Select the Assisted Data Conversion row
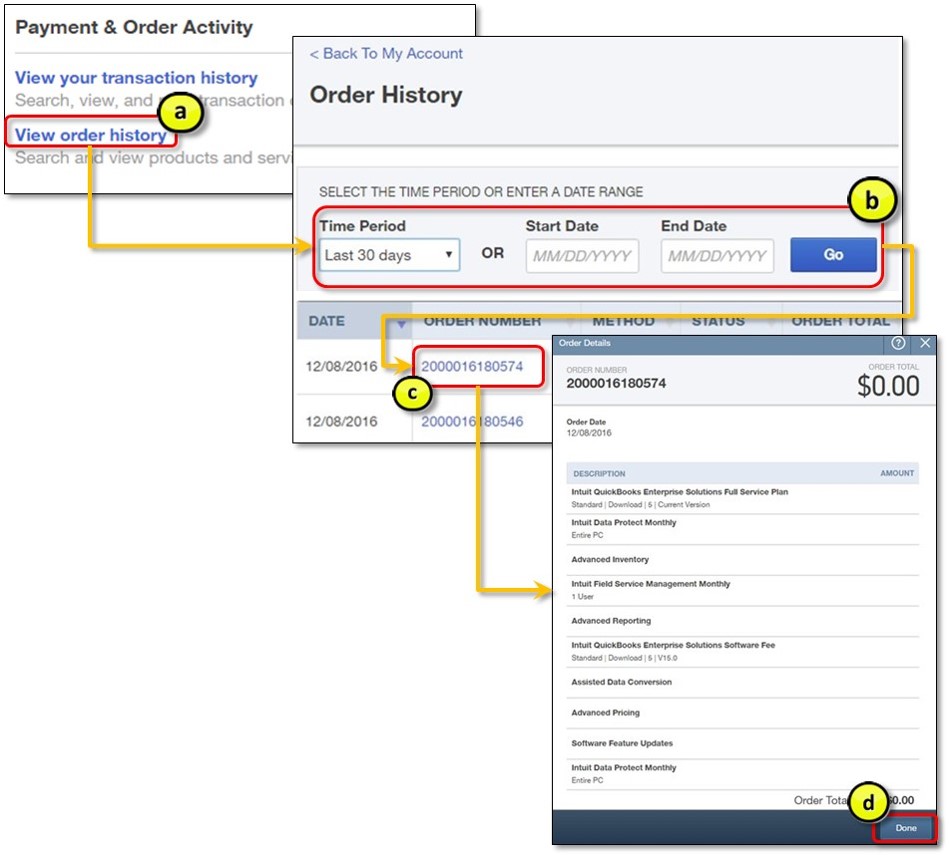The image size is (949, 856). [x=742, y=682]
